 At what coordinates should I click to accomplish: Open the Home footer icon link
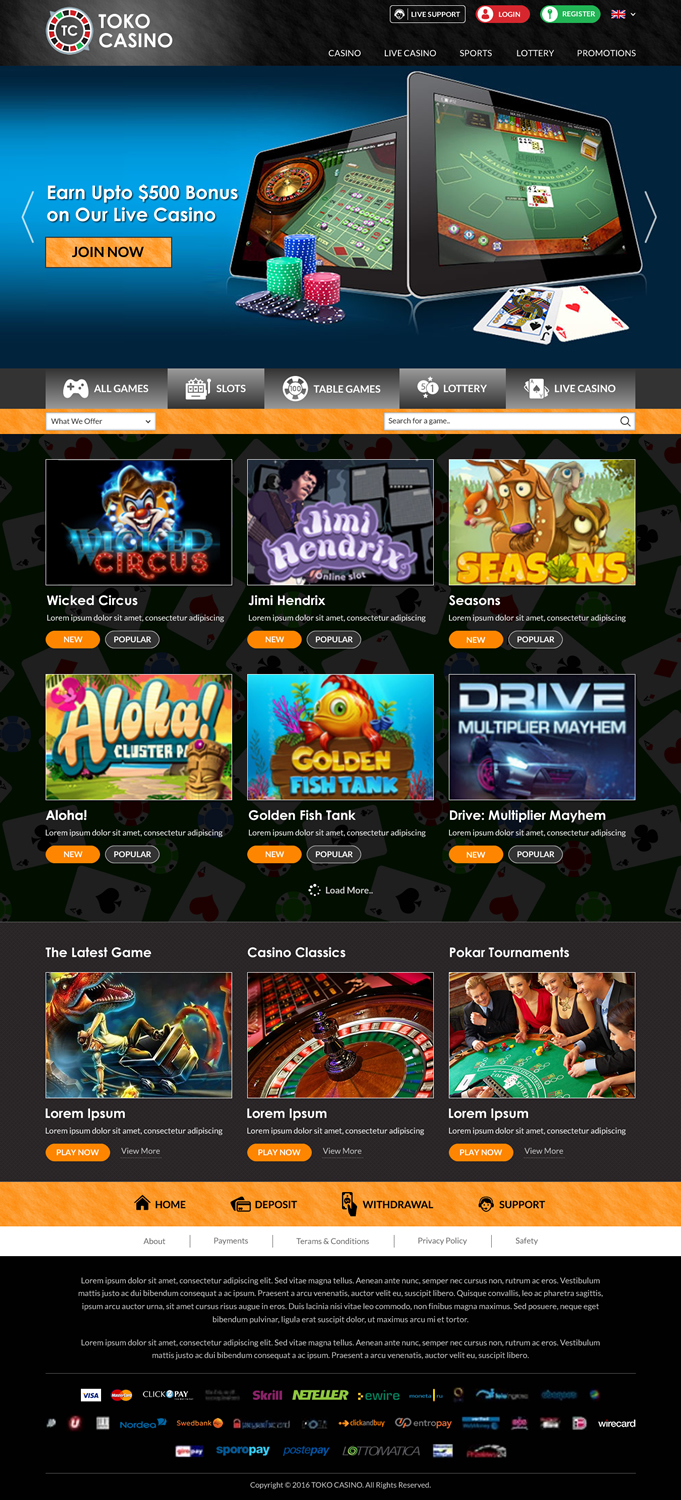tap(160, 1204)
